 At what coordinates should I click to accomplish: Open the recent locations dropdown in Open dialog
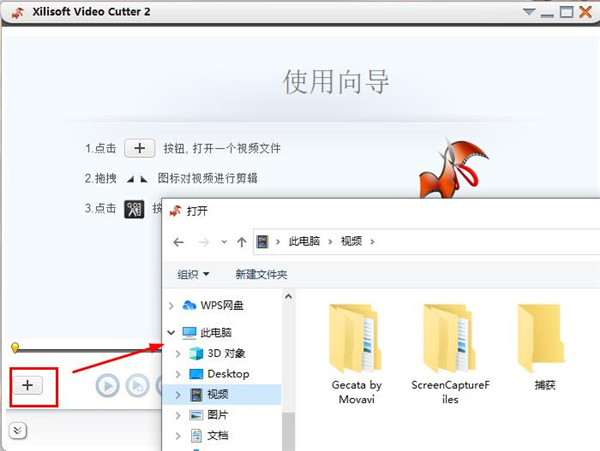[x=224, y=242]
